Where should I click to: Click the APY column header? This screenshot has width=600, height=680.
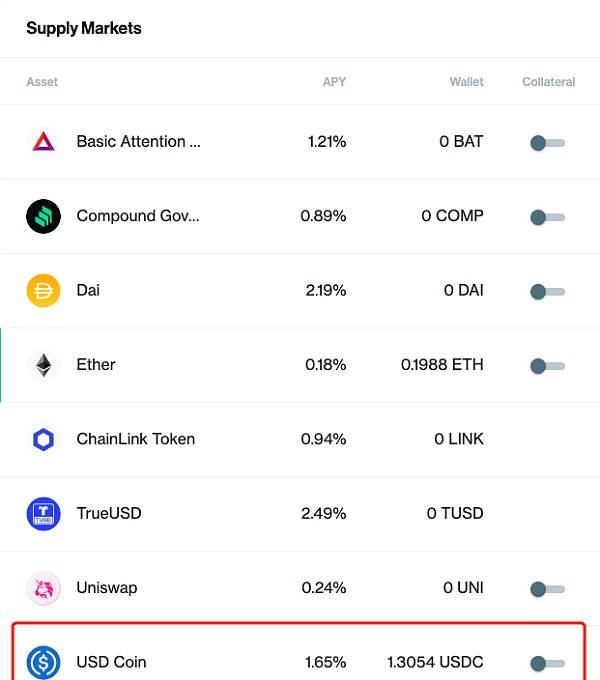(334, 82)
